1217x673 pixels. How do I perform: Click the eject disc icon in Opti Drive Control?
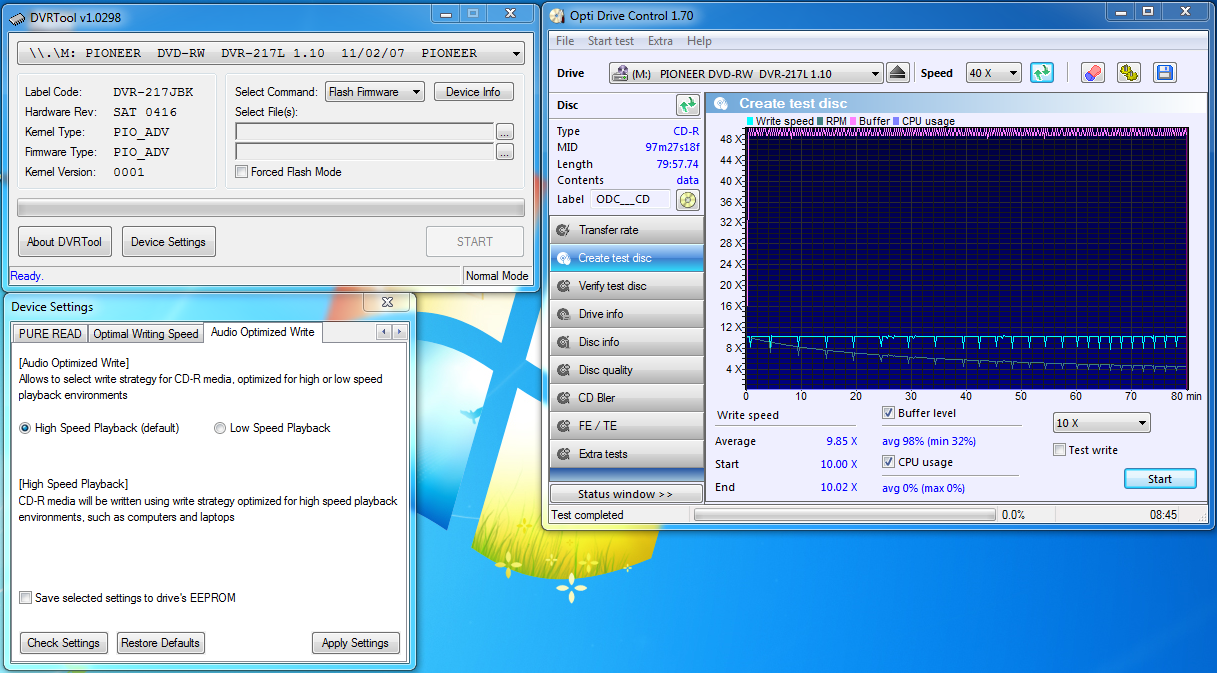tap(897, 73)
